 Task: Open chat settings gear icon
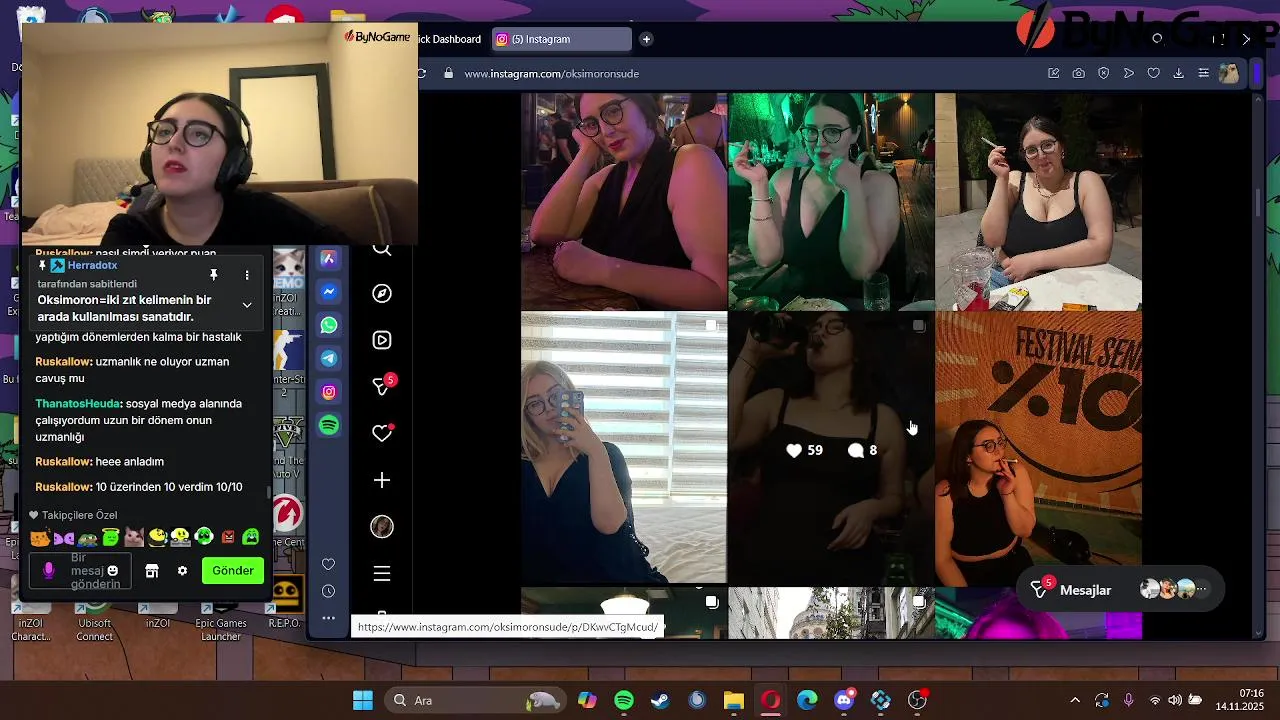click(x=182, y=570)
